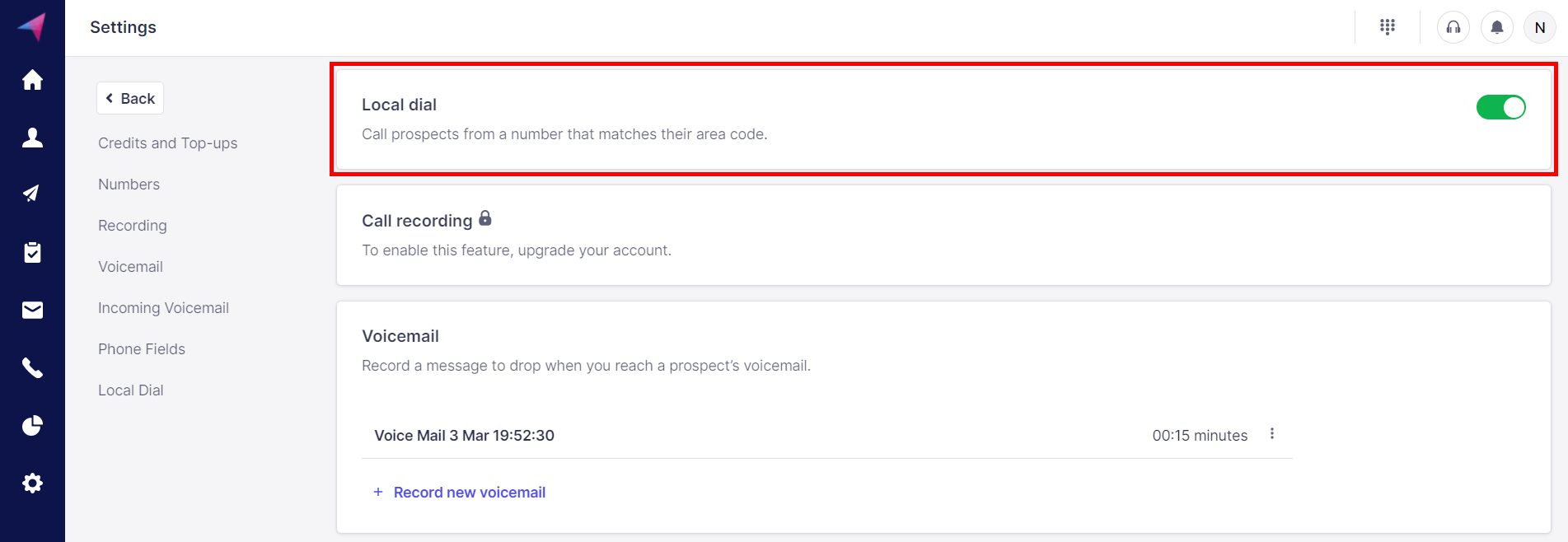The image size is (1568, 542).
Task: Go to Credits and Top-ups settings
Action: 167,143
